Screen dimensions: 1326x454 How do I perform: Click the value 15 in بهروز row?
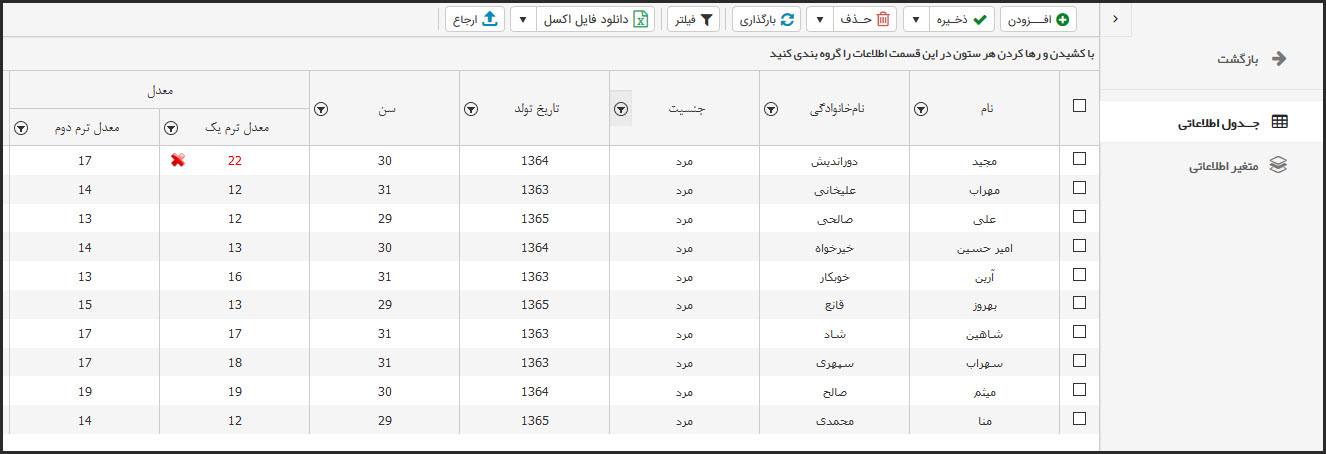tap(84, 305)
